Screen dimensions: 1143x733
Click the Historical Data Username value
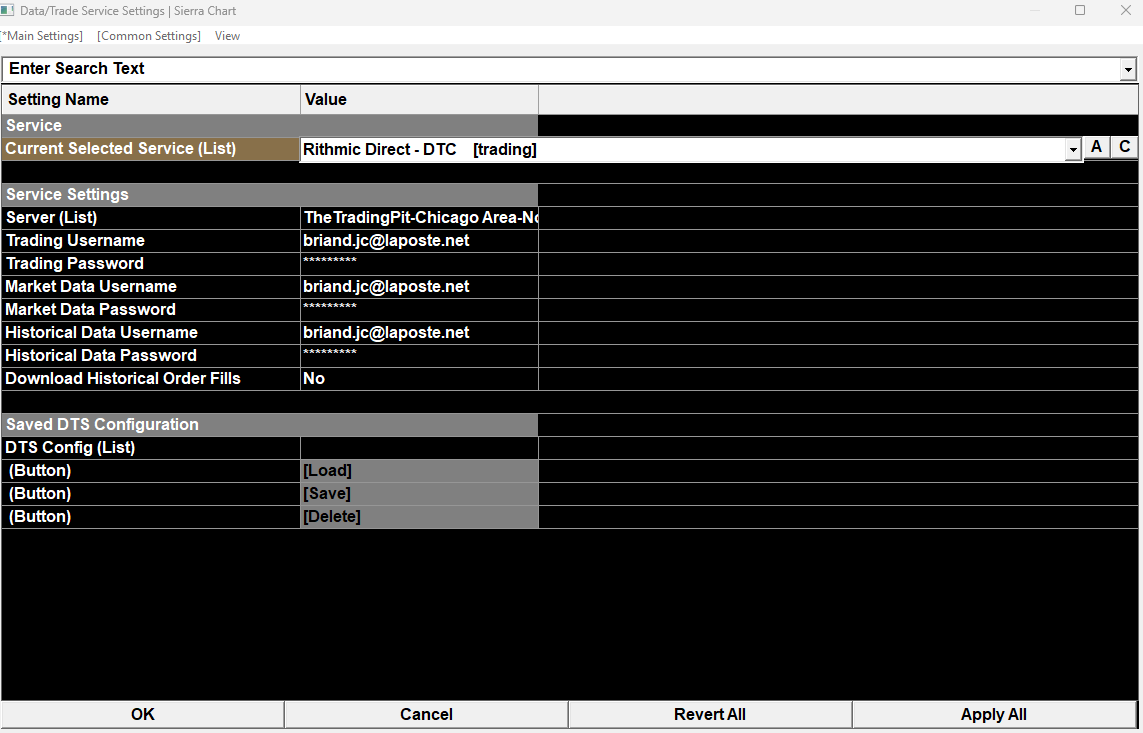tap(419, 332)
